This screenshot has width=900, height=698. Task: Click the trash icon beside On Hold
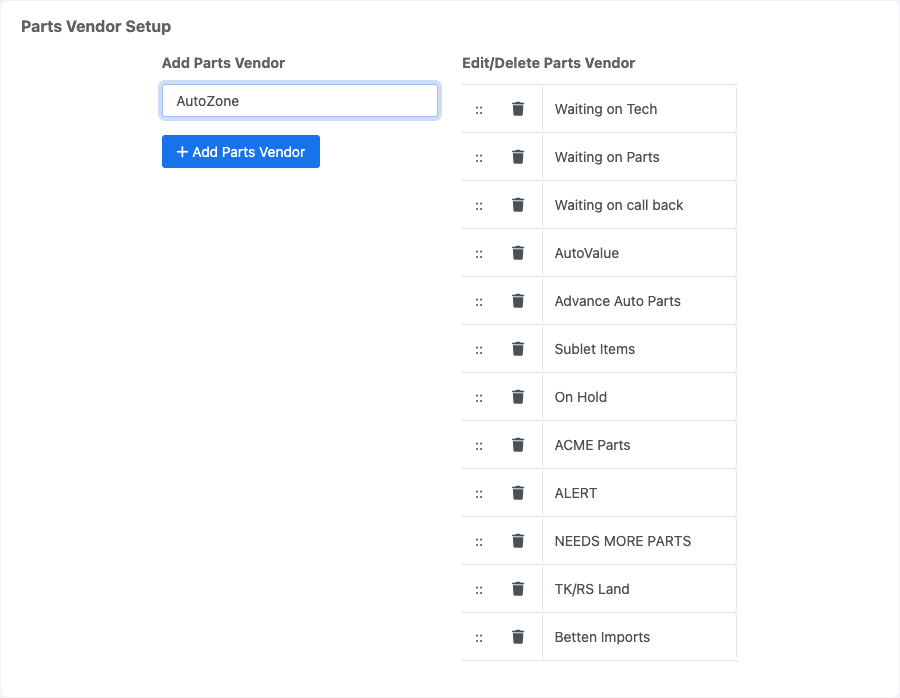[x=518, y=397]
